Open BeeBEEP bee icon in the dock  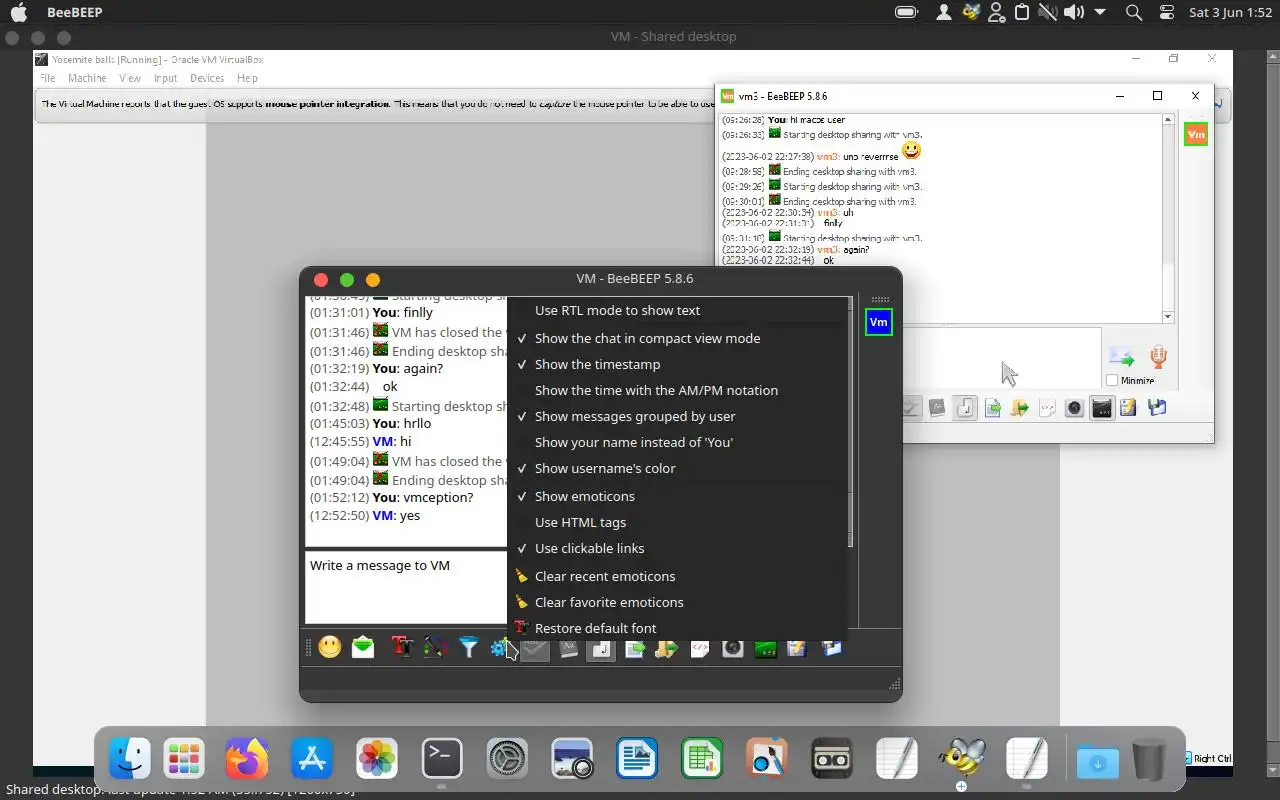[x=962, y=758]
